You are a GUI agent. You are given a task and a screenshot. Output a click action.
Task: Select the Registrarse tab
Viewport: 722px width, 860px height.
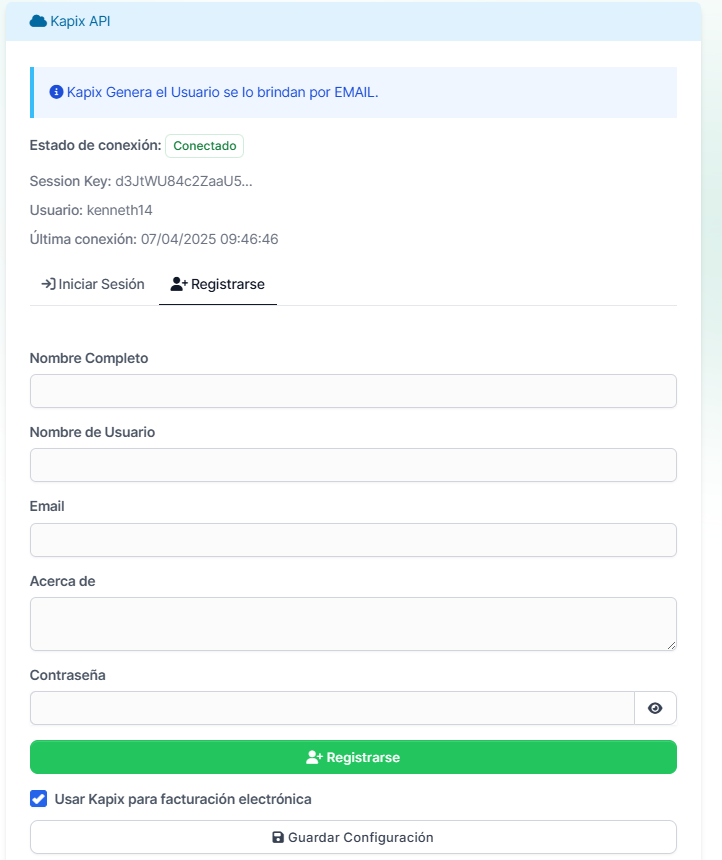218,284
